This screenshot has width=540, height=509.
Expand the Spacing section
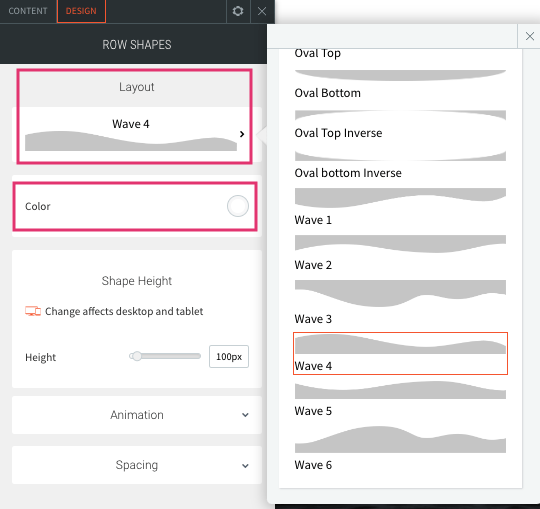pyautogui.click(x=137, y=465)
